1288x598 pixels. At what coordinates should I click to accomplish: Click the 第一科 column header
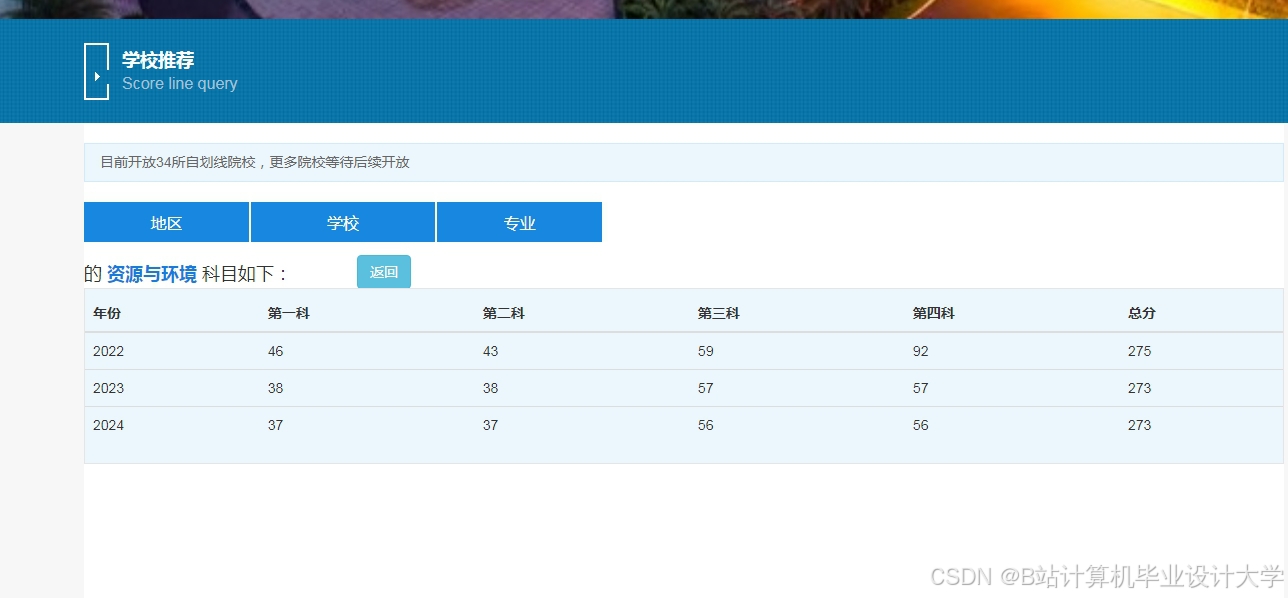click(289, 313)
